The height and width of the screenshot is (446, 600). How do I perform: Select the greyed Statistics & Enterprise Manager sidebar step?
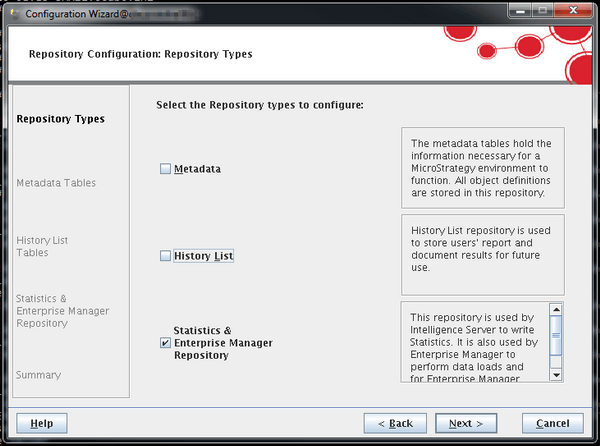point(62,311)
